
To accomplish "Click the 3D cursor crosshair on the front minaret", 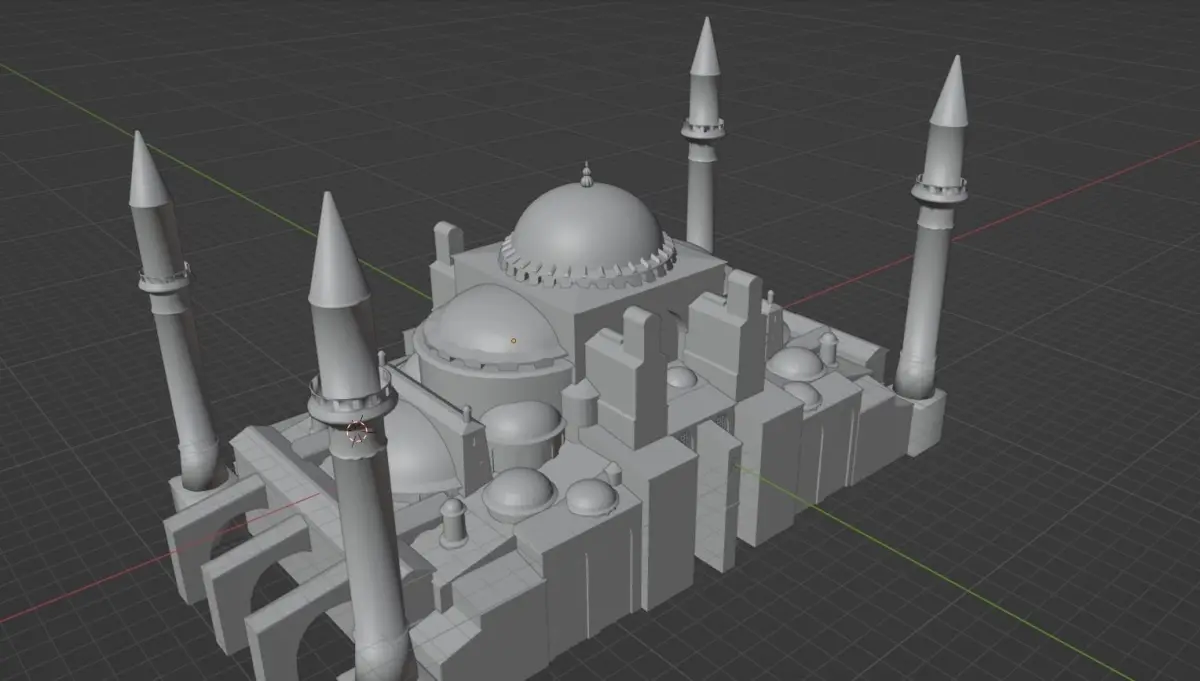I will pyautogui.click(x=358, y=431).
